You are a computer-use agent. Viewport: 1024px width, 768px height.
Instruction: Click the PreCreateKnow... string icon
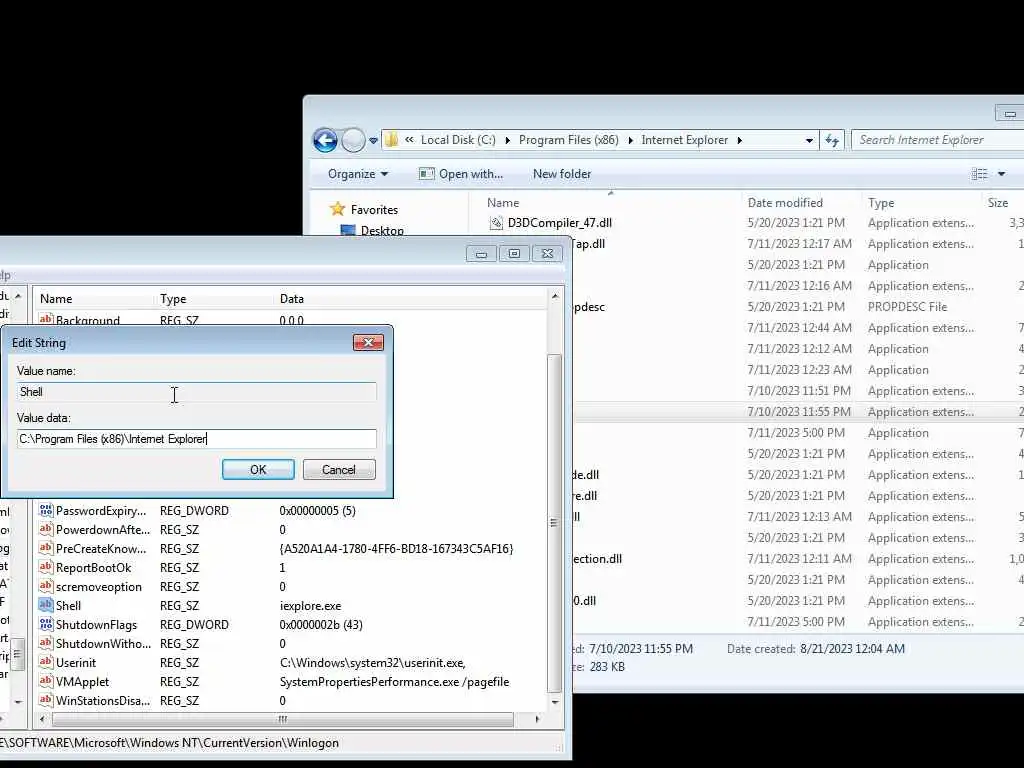click(46, 548)
